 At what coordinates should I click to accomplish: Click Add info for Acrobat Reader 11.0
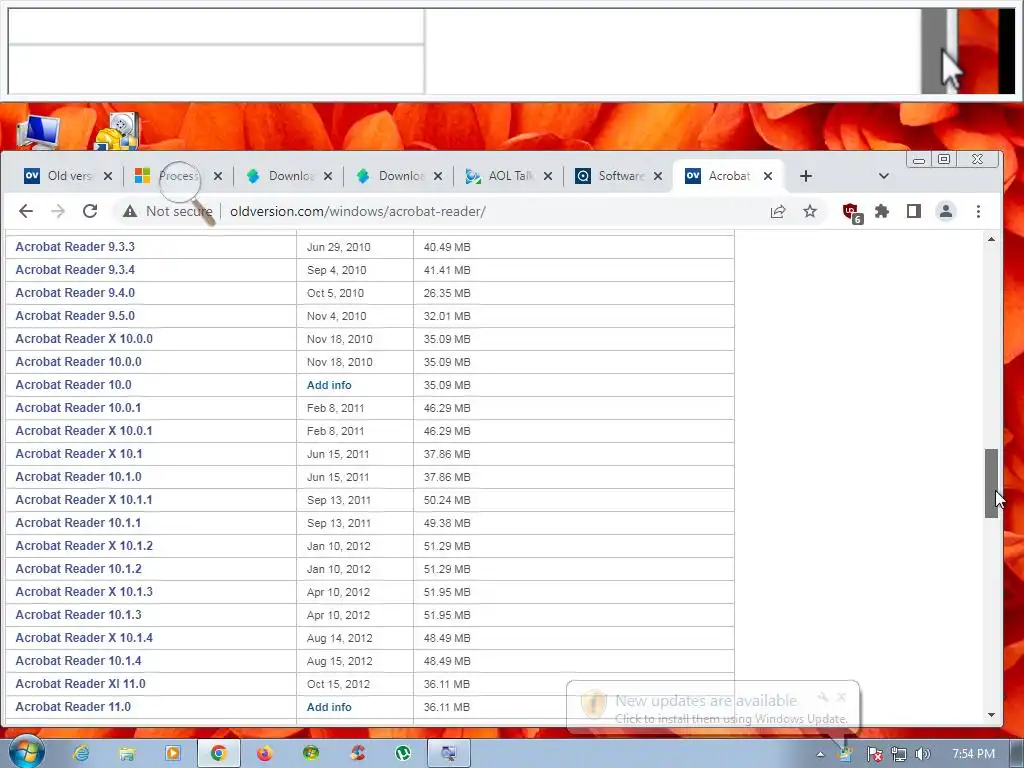(x=329, y=707)
